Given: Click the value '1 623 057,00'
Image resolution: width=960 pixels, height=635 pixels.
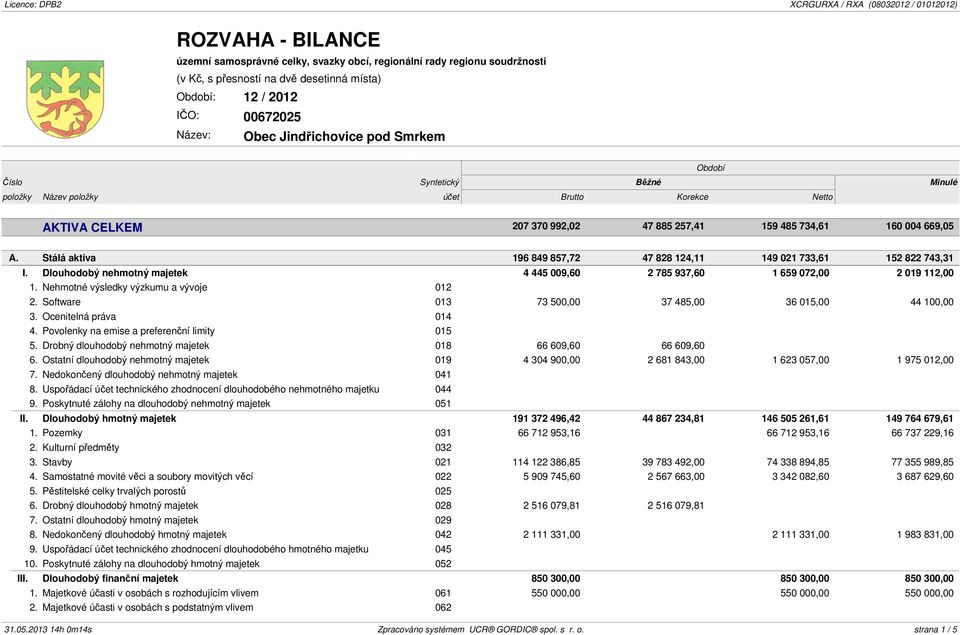Looking at the screenshot, I should click(x=801, y=360).
